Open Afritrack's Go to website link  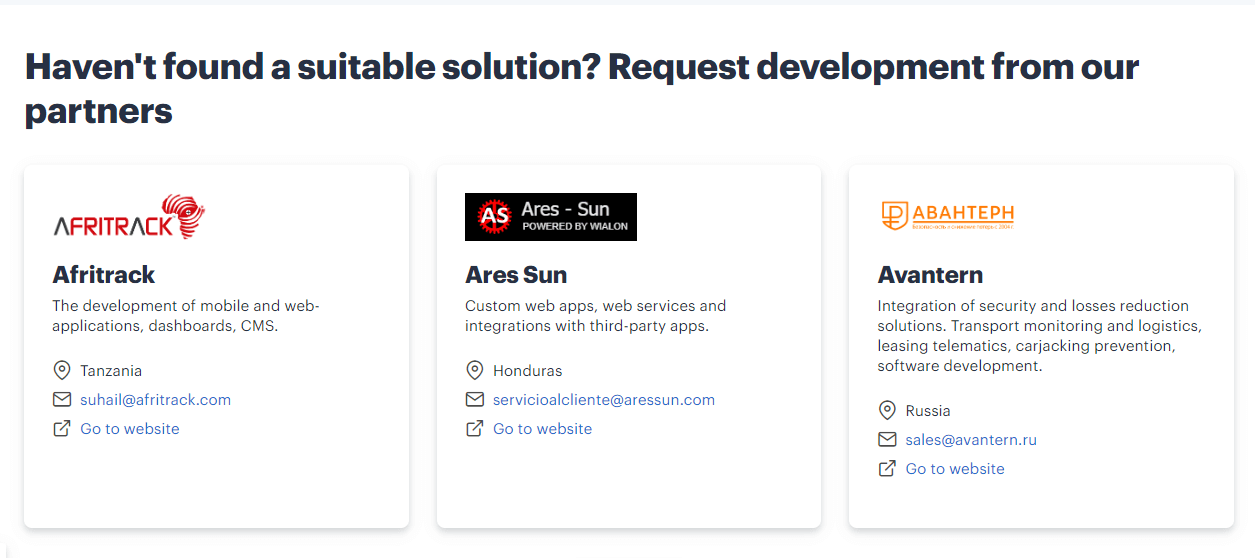(130, 429)
